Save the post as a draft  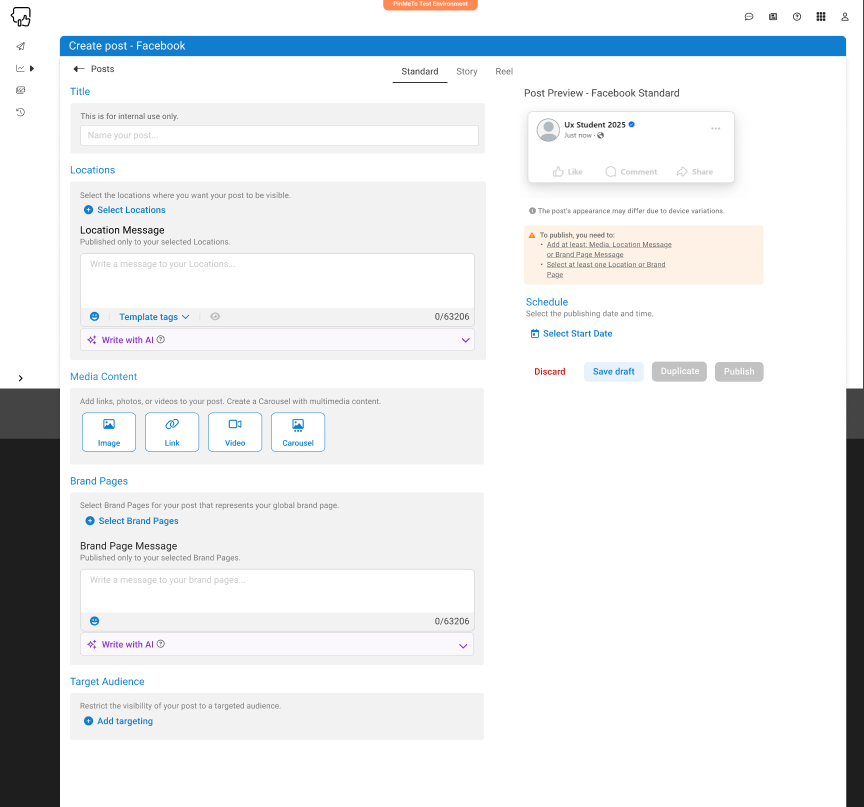pos(612,371)
